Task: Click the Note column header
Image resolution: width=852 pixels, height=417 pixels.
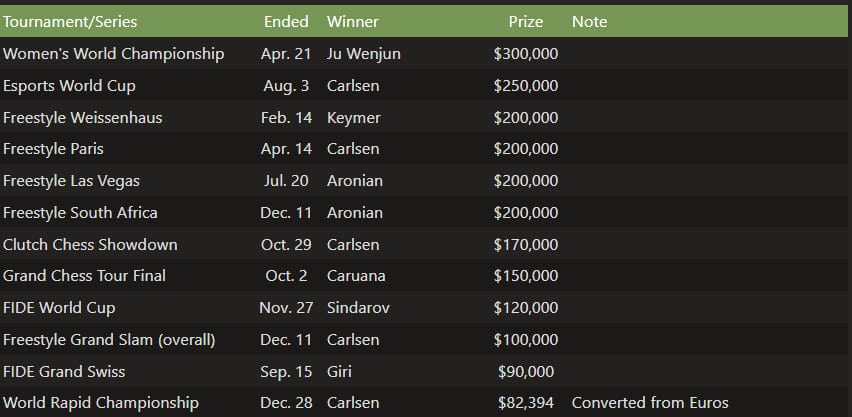Action: point(589,21)
